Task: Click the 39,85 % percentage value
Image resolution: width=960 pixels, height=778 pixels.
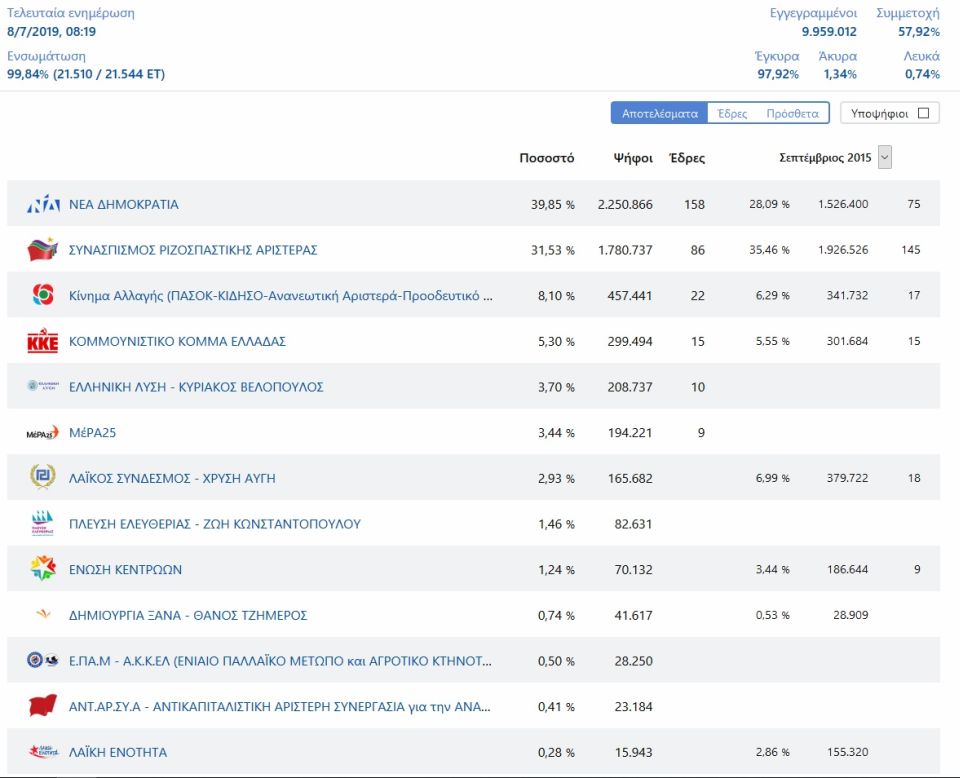Action: (x=552, y=204)
